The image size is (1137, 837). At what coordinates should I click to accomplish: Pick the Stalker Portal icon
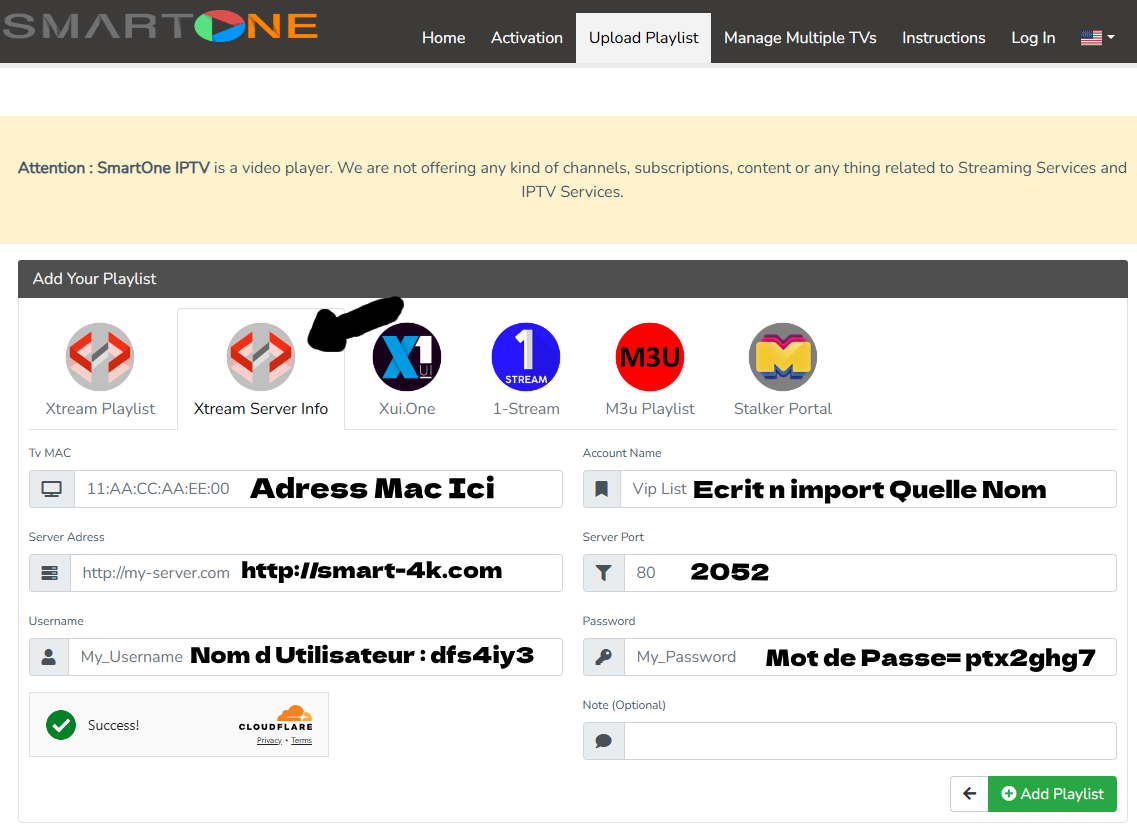pyautogui.click(x=782, y=357)
